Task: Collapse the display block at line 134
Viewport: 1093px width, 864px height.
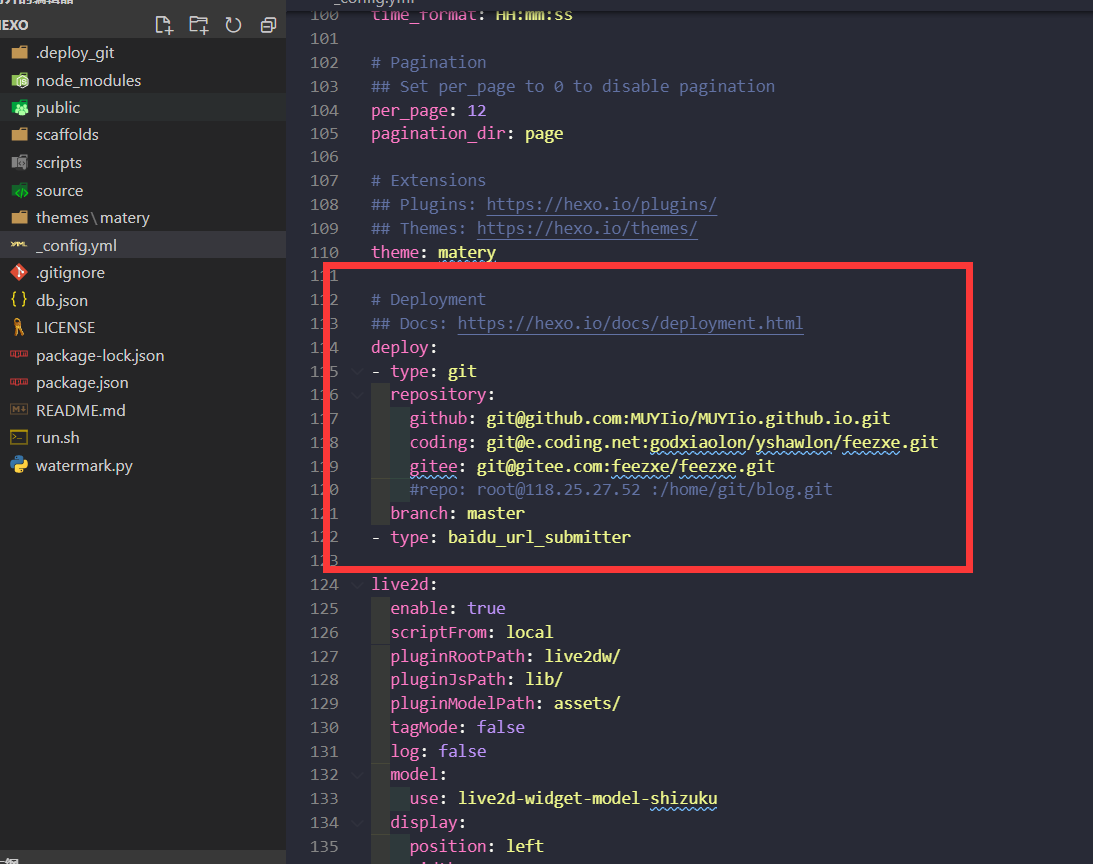Action: pos(358,823)
